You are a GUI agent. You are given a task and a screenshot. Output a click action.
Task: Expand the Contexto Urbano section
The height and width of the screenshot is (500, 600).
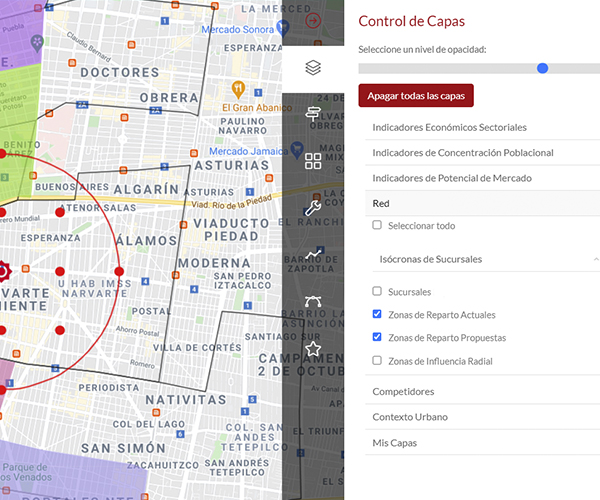click(483, 417)
